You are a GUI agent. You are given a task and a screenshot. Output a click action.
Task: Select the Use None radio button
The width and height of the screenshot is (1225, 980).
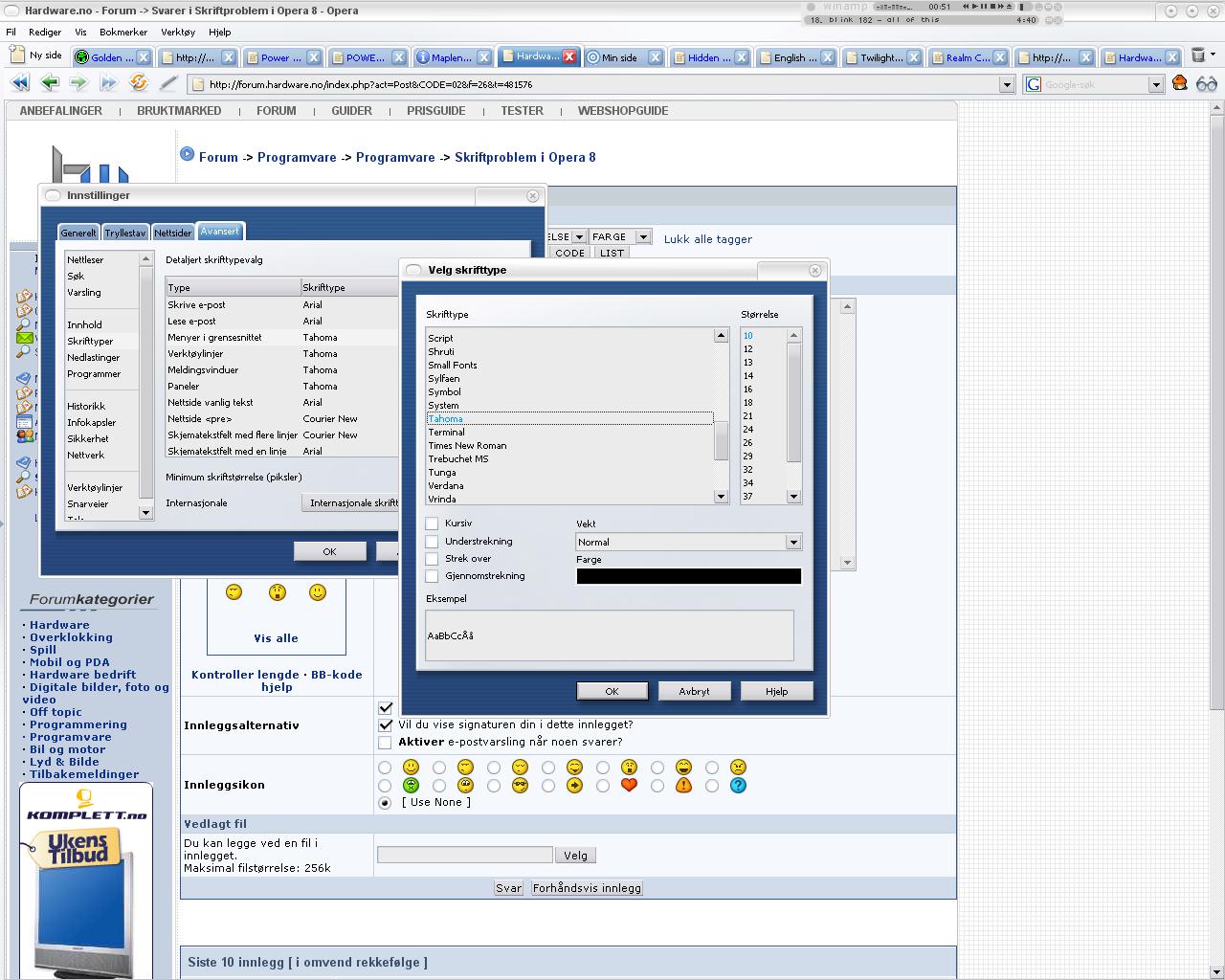[x=385, y=802]
